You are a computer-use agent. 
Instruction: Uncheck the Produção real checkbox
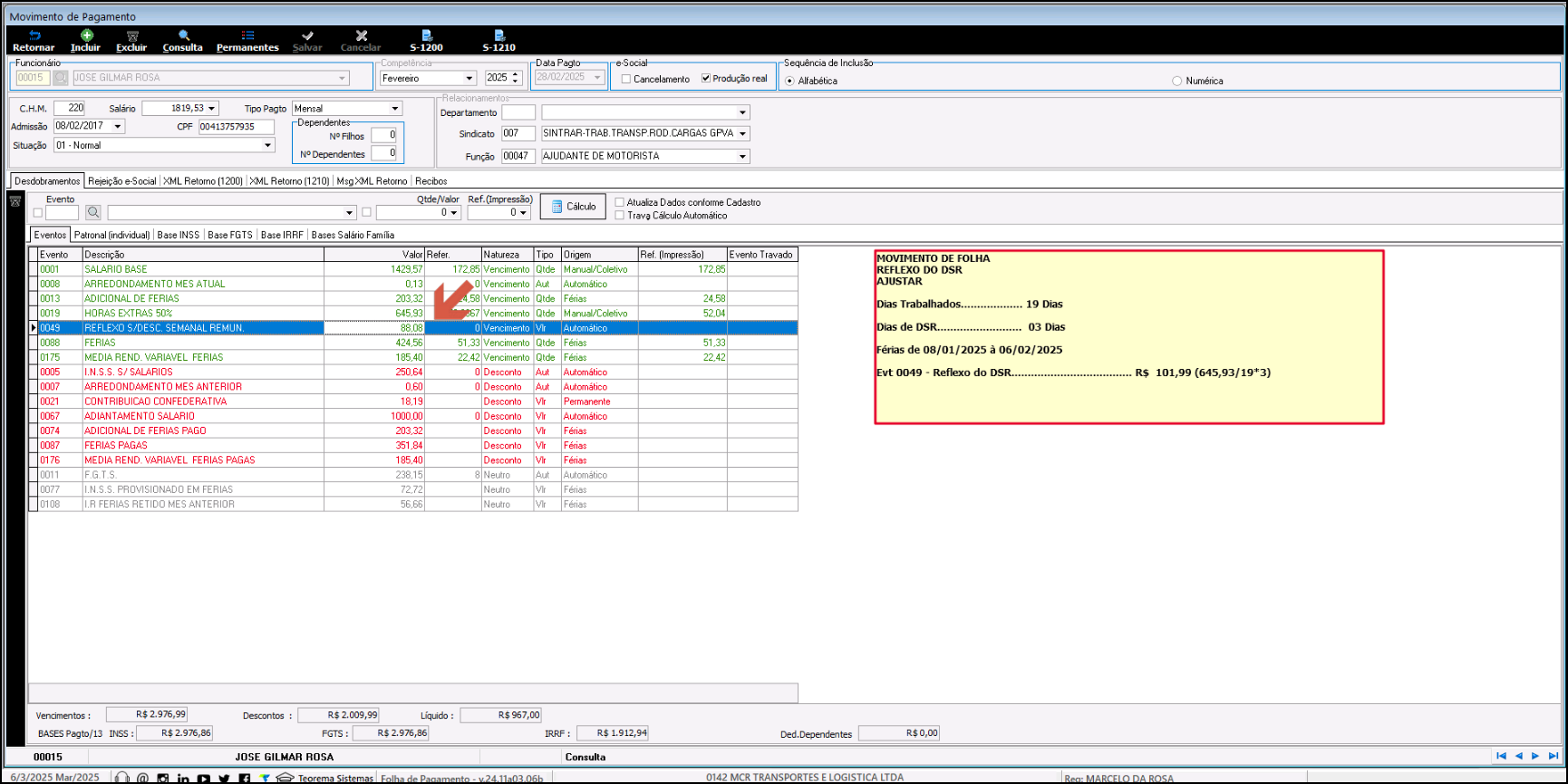click(x=706, y=78)
